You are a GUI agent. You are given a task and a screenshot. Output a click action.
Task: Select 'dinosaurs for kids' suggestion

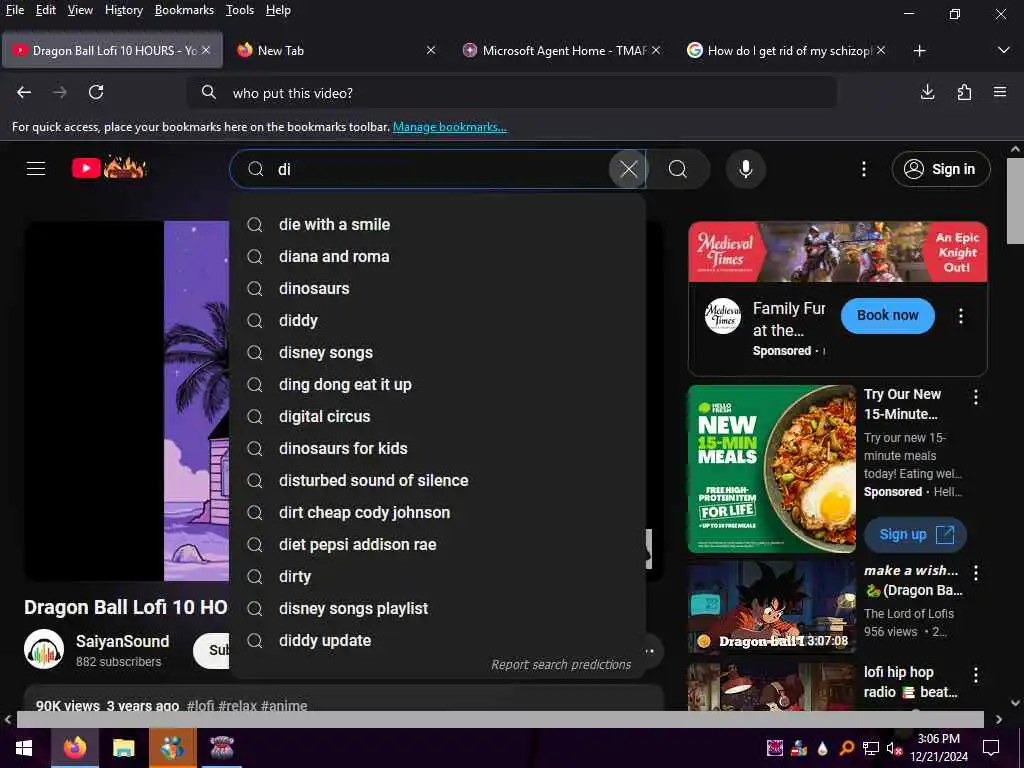coord(438,449)
